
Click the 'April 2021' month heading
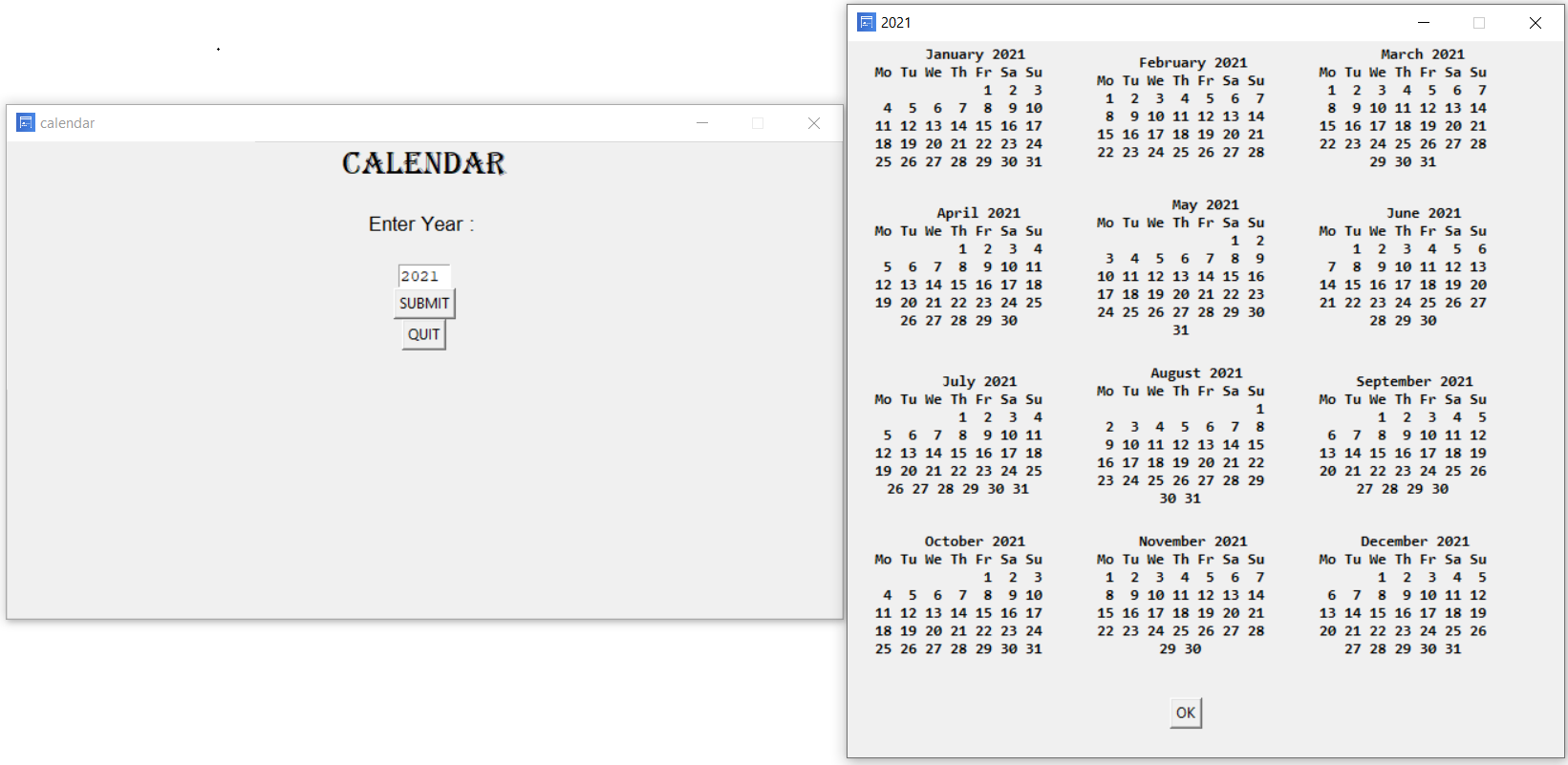978,213
